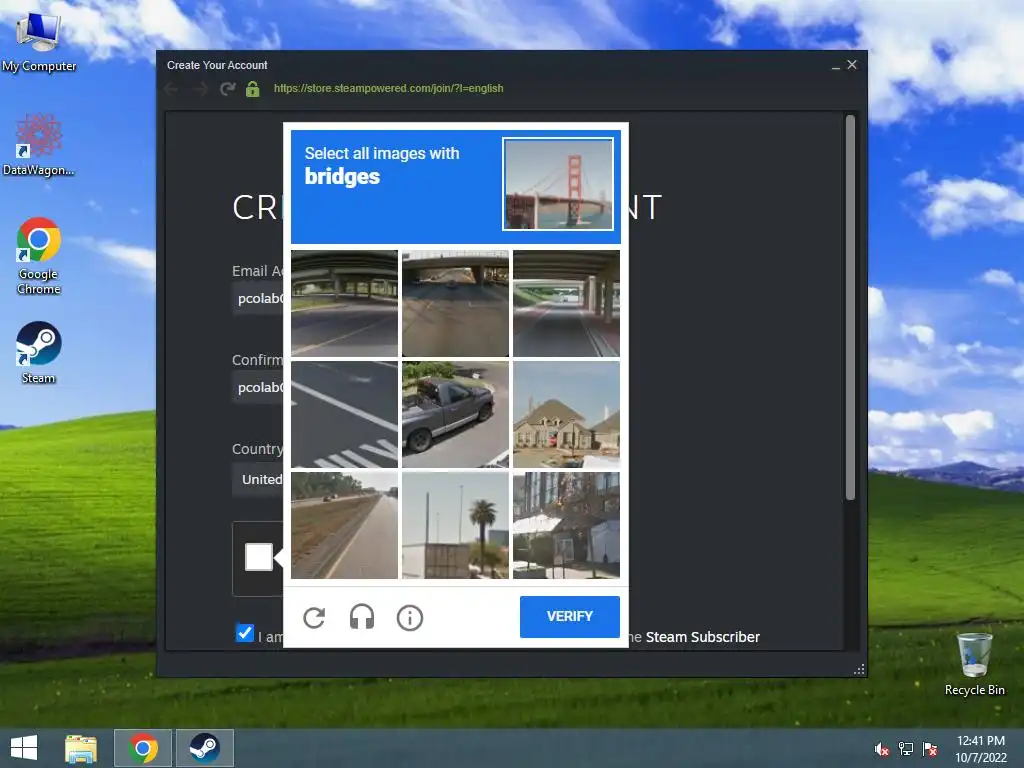Select the tile with the gray pickup truck
This screenshot has height=768, width=1024.
pos(455,415)
